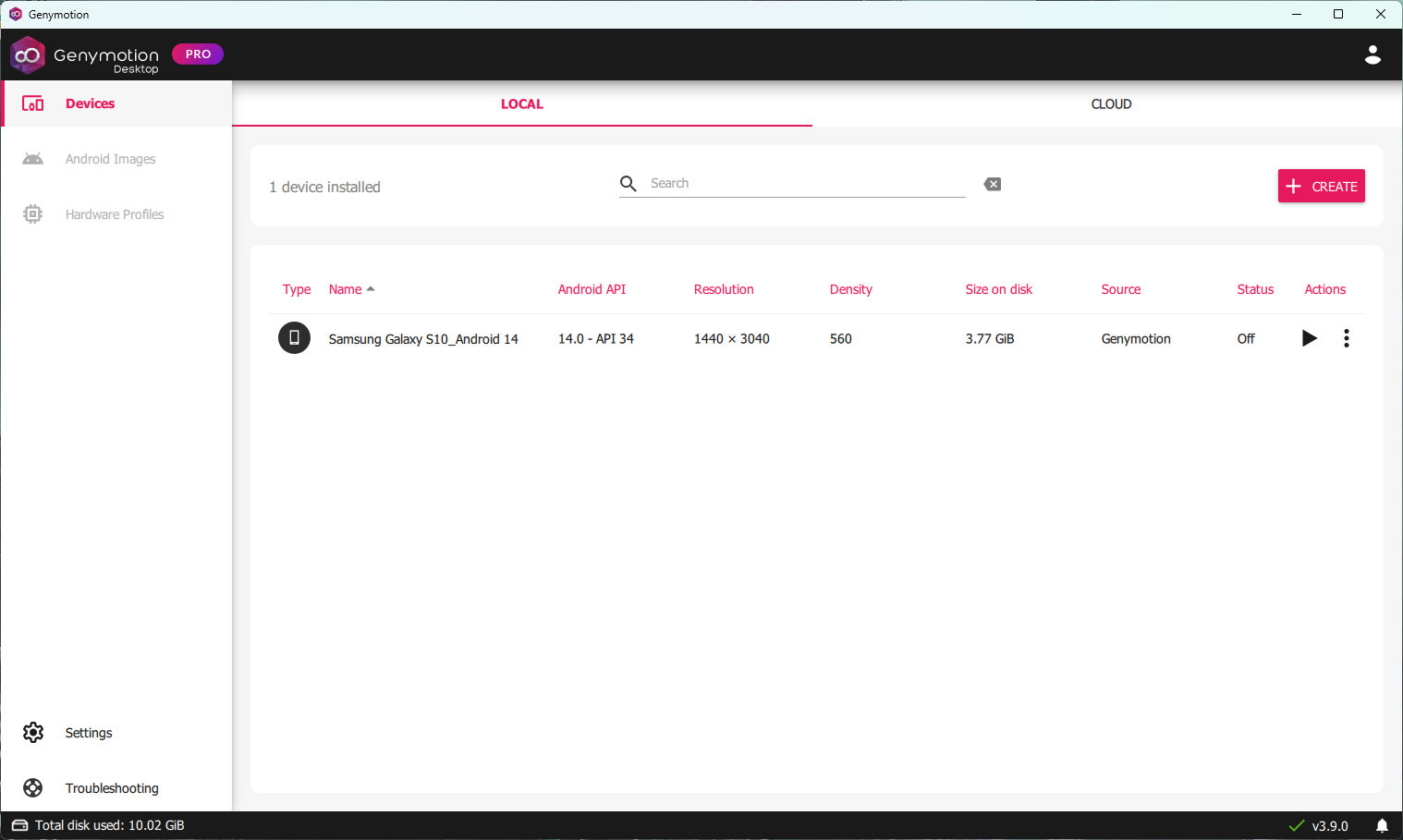This screenshot has width=1403, height=840.
Task: Click the Hardware Profiles chip icon
Action: (x=33, y=214)
